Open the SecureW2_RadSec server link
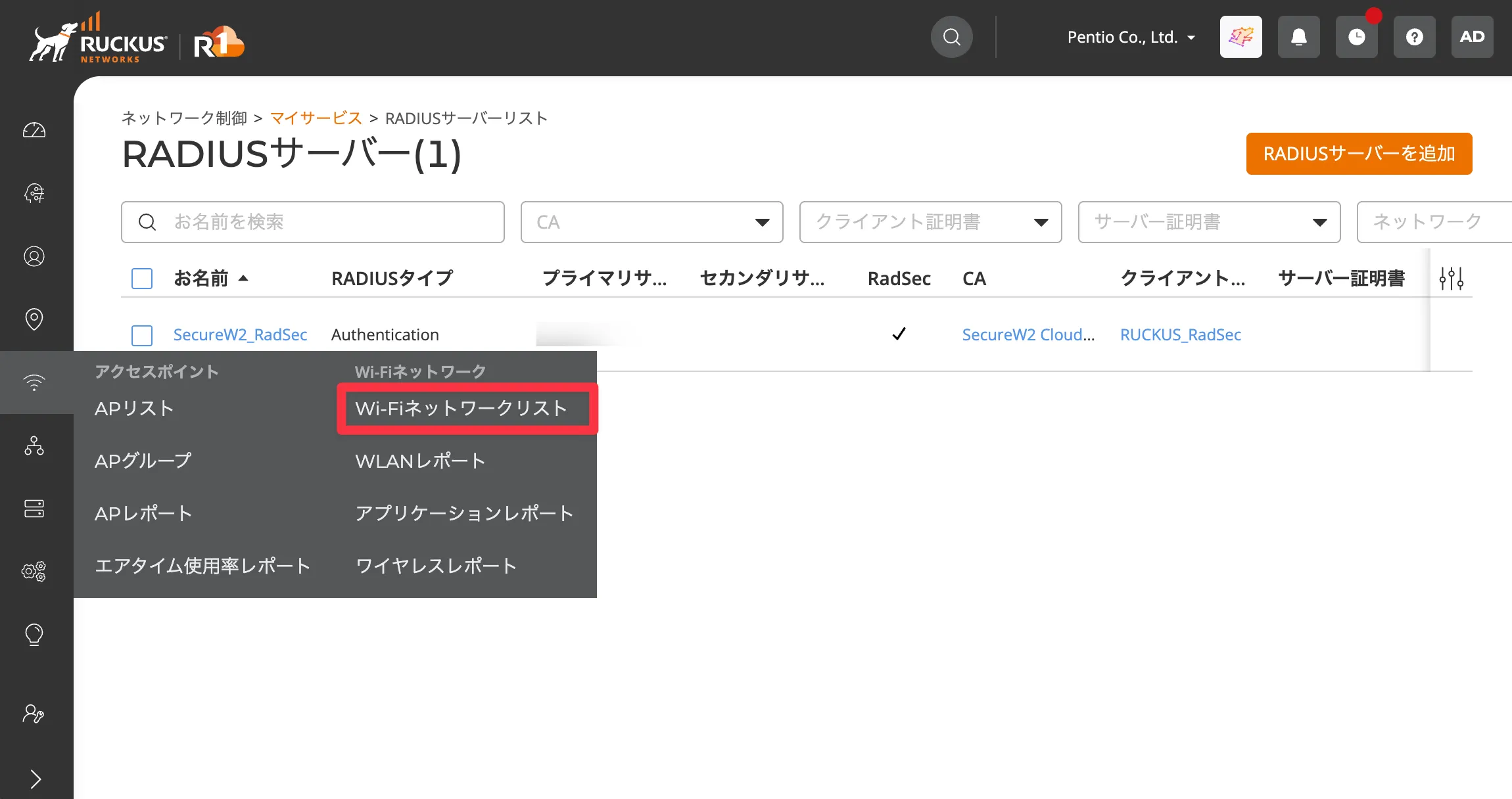Screen dimensions: 1512x799 240,335
